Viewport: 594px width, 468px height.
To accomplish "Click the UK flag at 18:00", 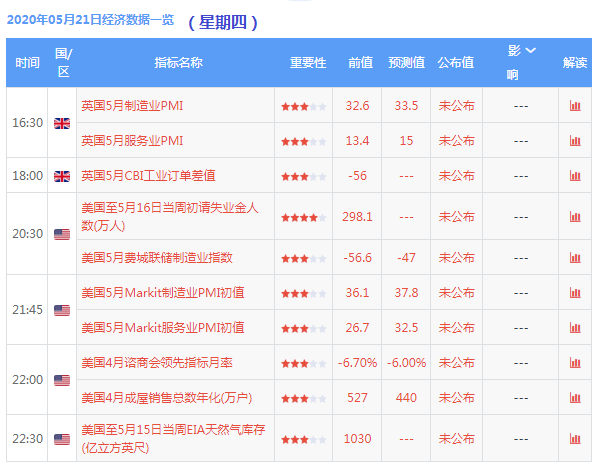I will click(x=62, y=176).
